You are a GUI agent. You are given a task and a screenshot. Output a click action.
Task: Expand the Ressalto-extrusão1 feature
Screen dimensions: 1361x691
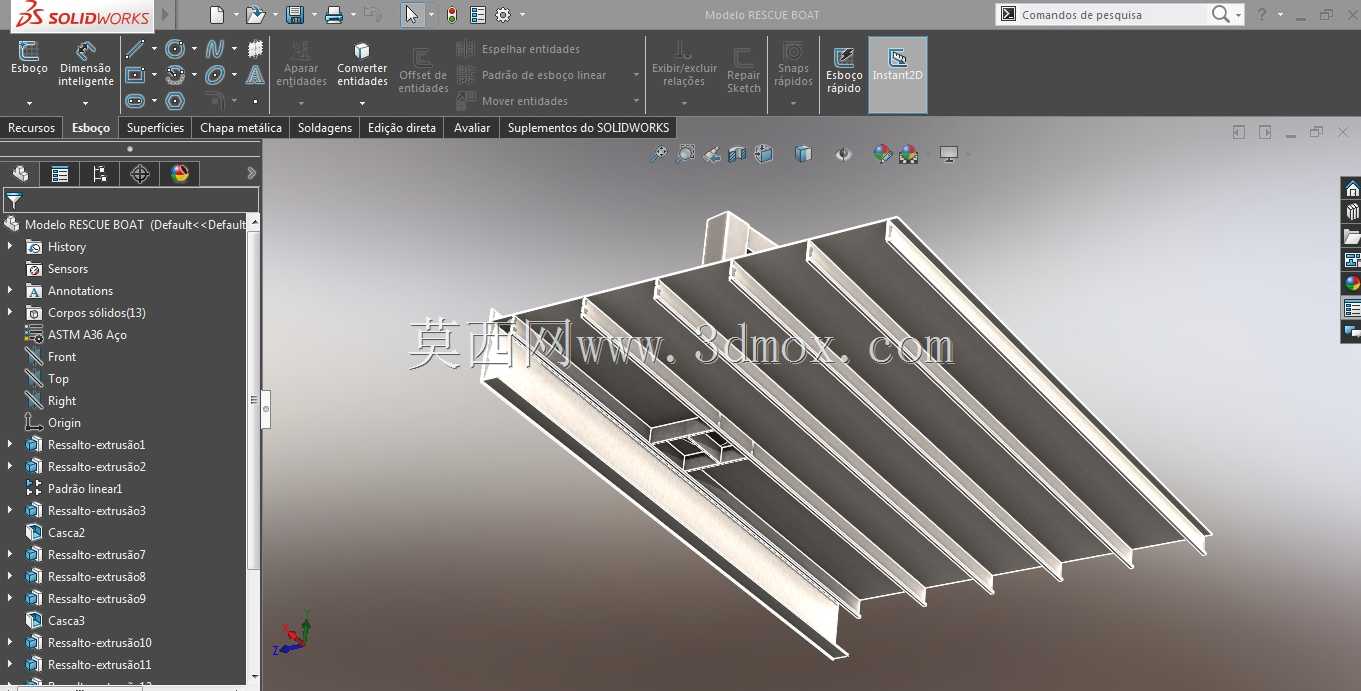(10, 444)
